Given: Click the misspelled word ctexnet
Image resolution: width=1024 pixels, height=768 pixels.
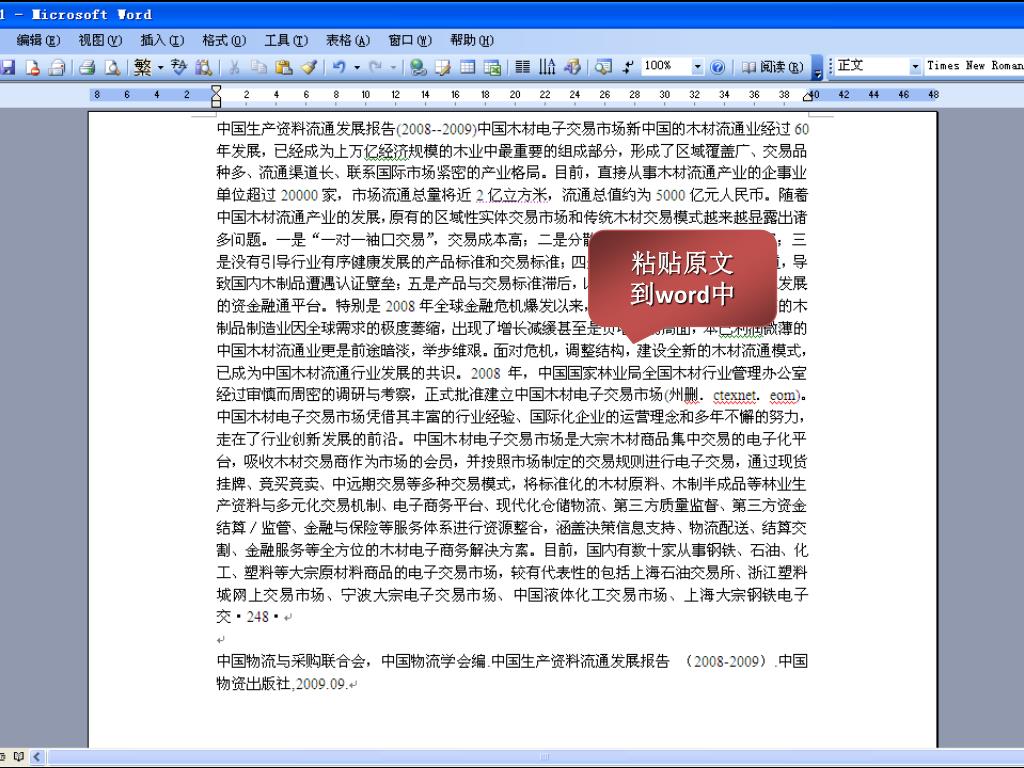Looking at the screenshot, I should (735, 394).
